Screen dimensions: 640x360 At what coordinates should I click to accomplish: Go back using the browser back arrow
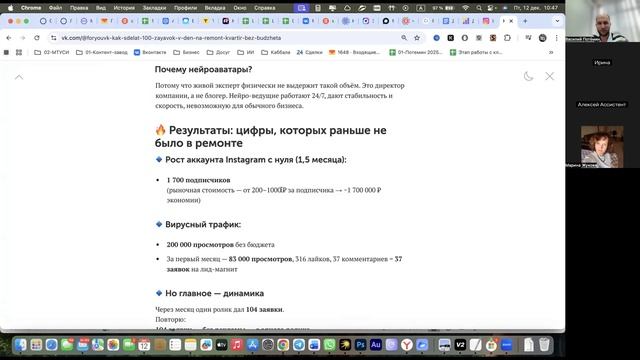(9, 38)
